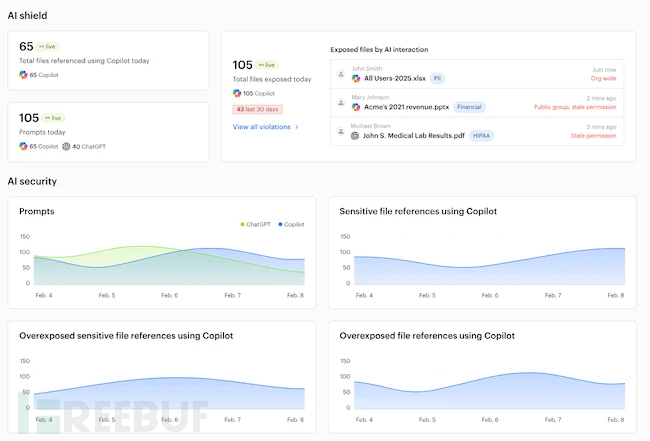Click Copilot icon in Prompts today card
Viewport: 650px width, 441px height.
24,146
